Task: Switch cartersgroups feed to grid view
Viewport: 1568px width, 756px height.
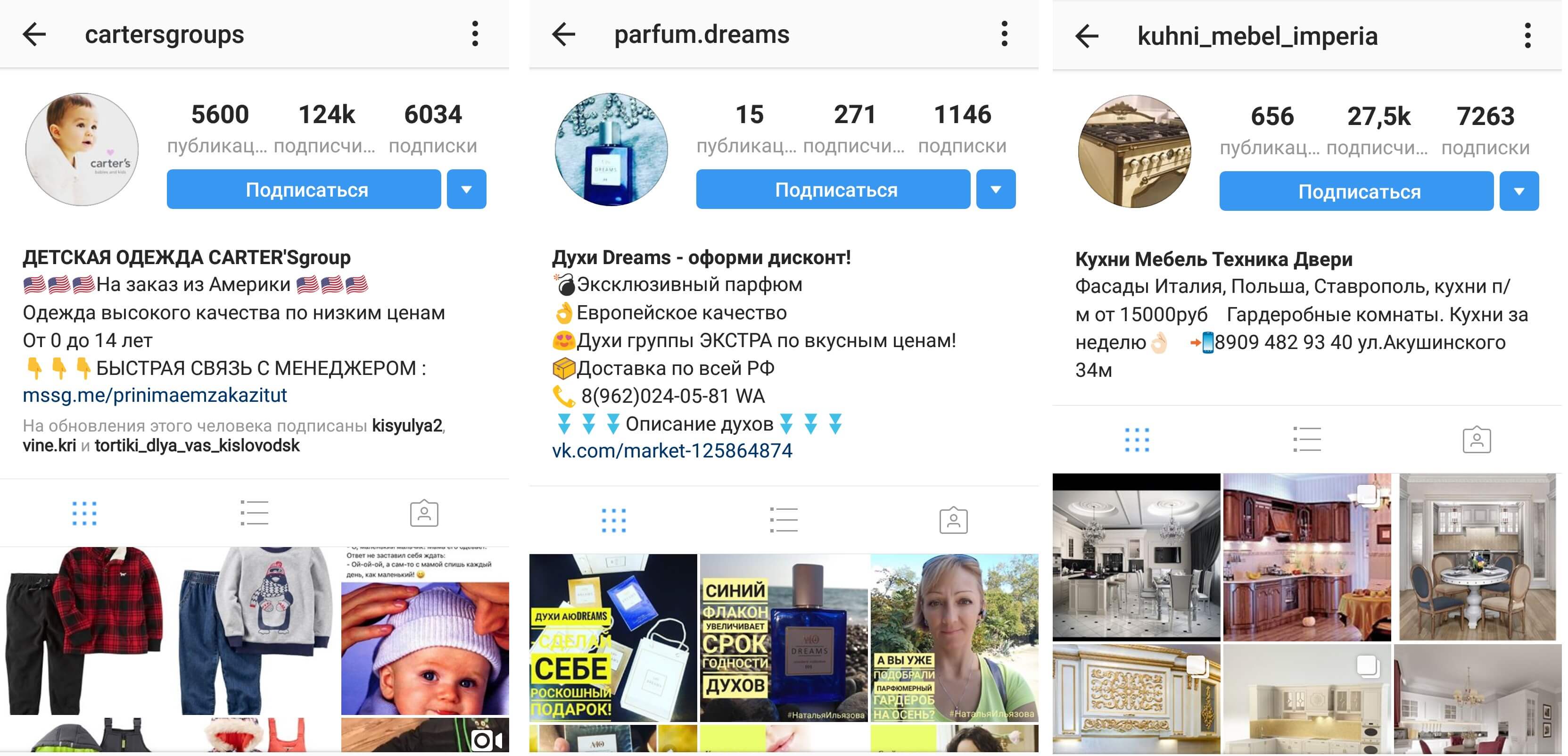Action: [84, 513]
